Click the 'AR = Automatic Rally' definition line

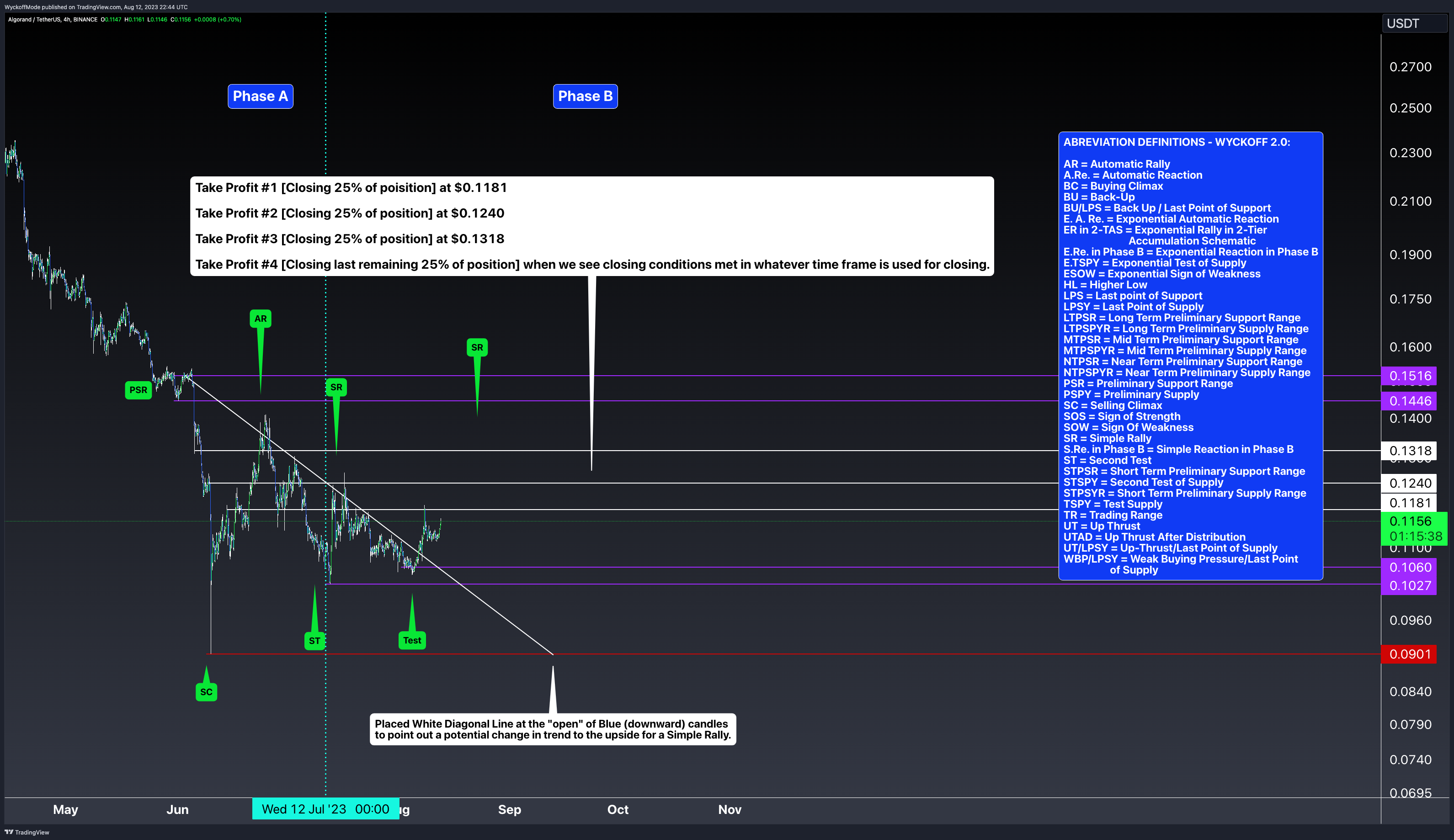pos(1117,164)
